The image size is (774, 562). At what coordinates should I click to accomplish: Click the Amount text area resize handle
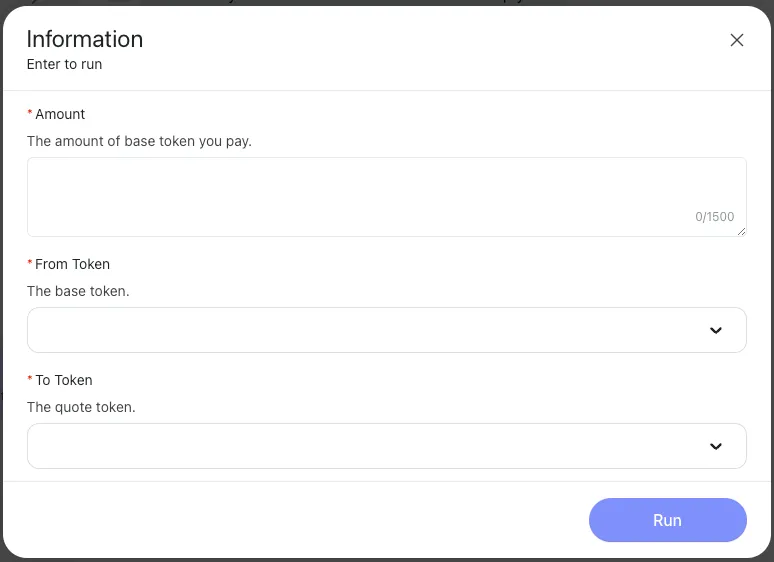tap(742, 232)
